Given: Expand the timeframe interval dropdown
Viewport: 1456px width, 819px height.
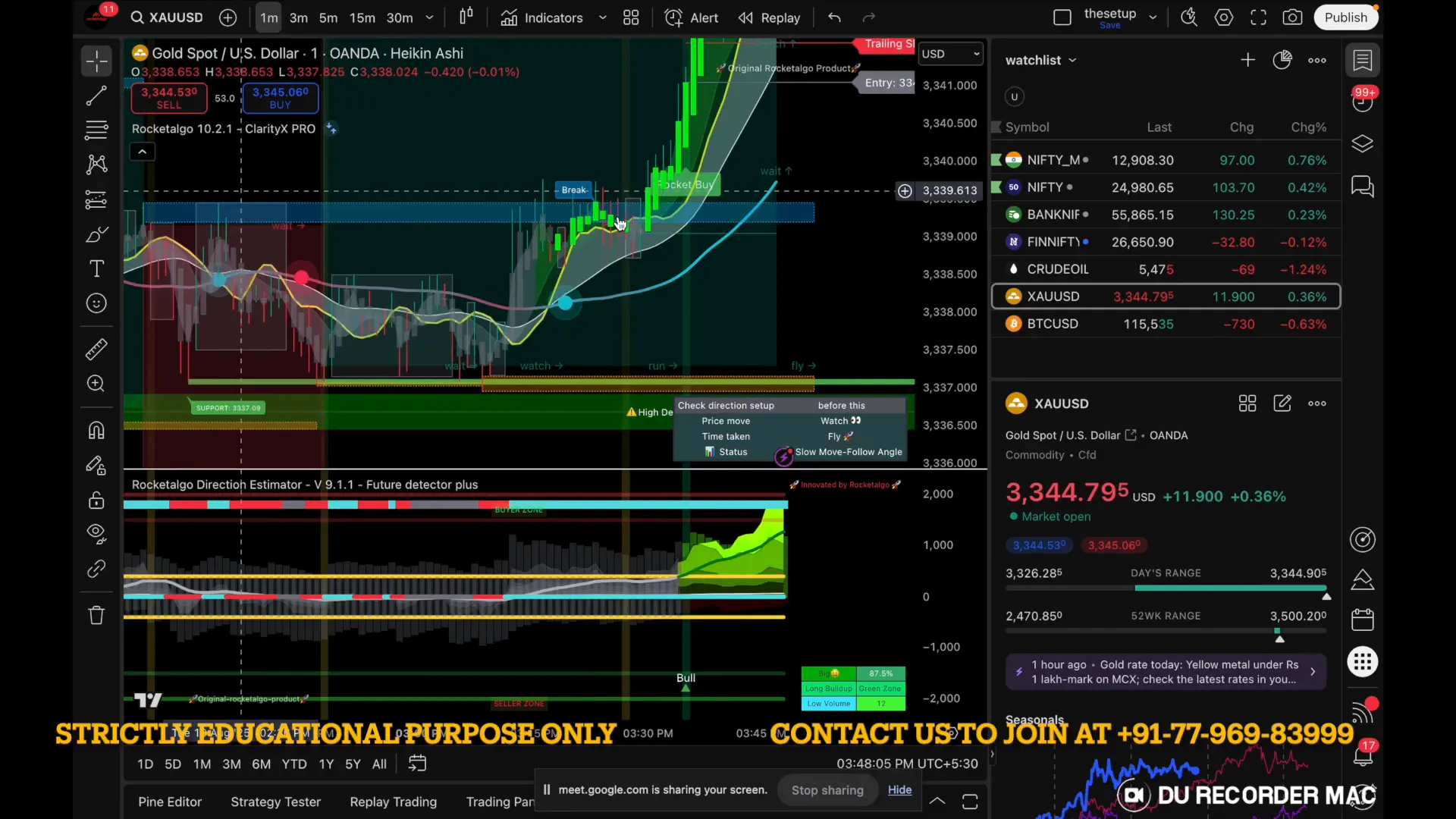Looking at the screenshot, I should click(429, 17).
